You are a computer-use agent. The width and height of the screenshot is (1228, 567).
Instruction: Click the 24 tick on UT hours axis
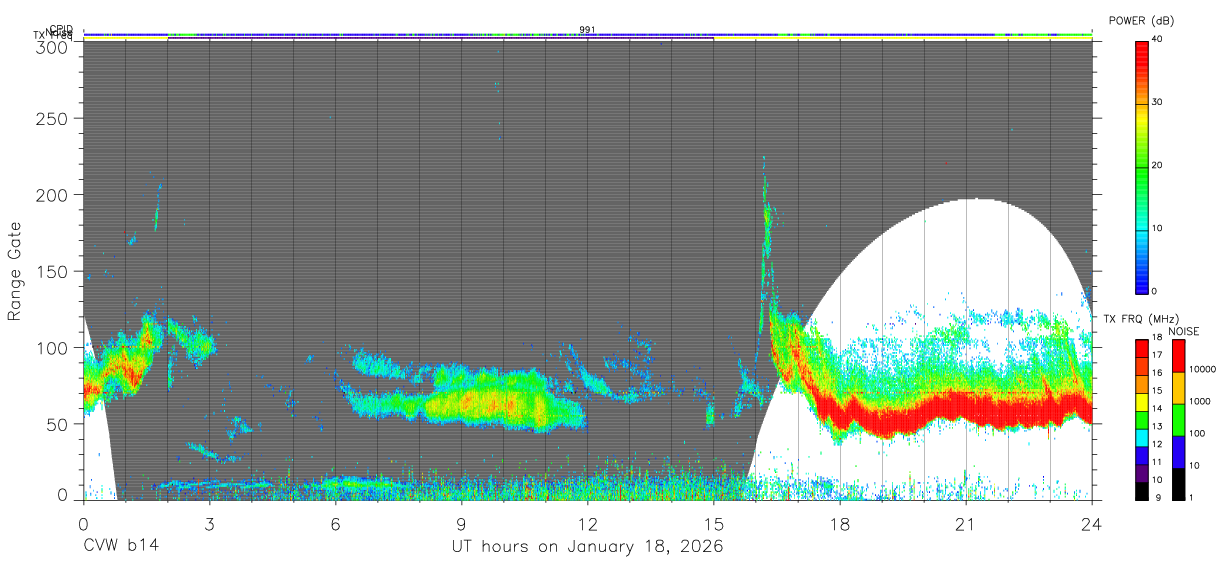pyautogui.click(x=1091, y=523)
